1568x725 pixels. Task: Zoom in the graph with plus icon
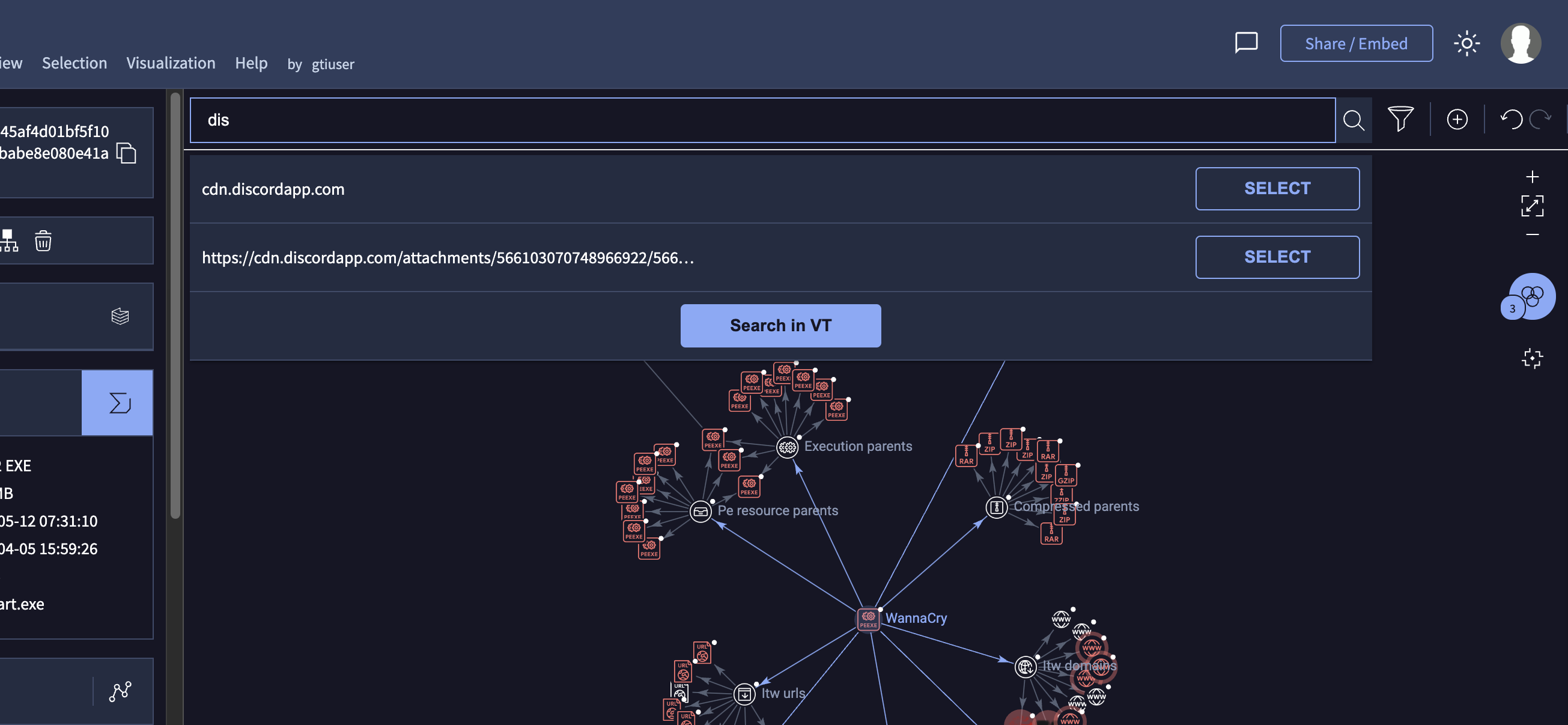pyautogui.click(x=1532, y=177)
